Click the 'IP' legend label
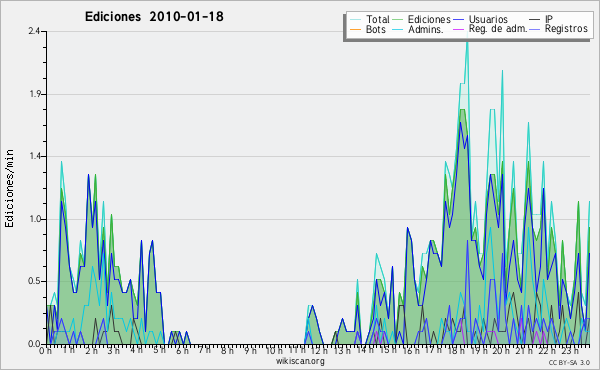Screen dimensions: 600x370 (549, 19)
